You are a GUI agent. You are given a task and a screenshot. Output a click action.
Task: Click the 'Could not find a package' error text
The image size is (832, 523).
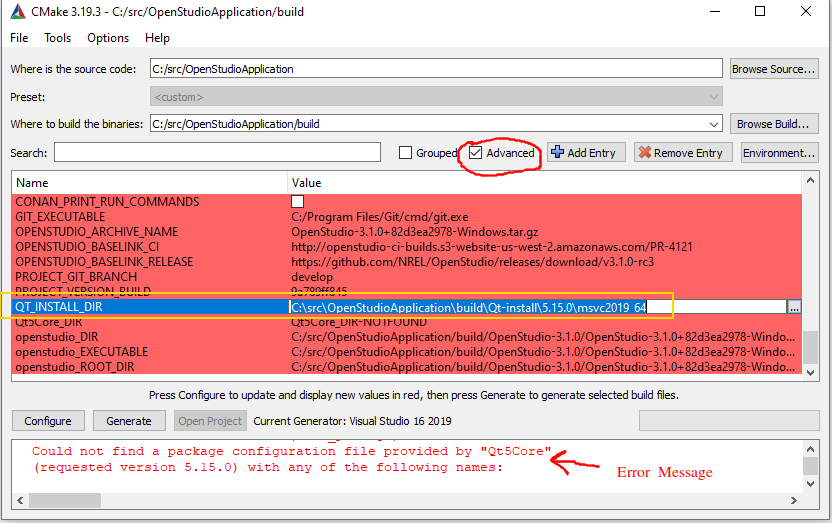pyautogui.click(x=292, y=451)
